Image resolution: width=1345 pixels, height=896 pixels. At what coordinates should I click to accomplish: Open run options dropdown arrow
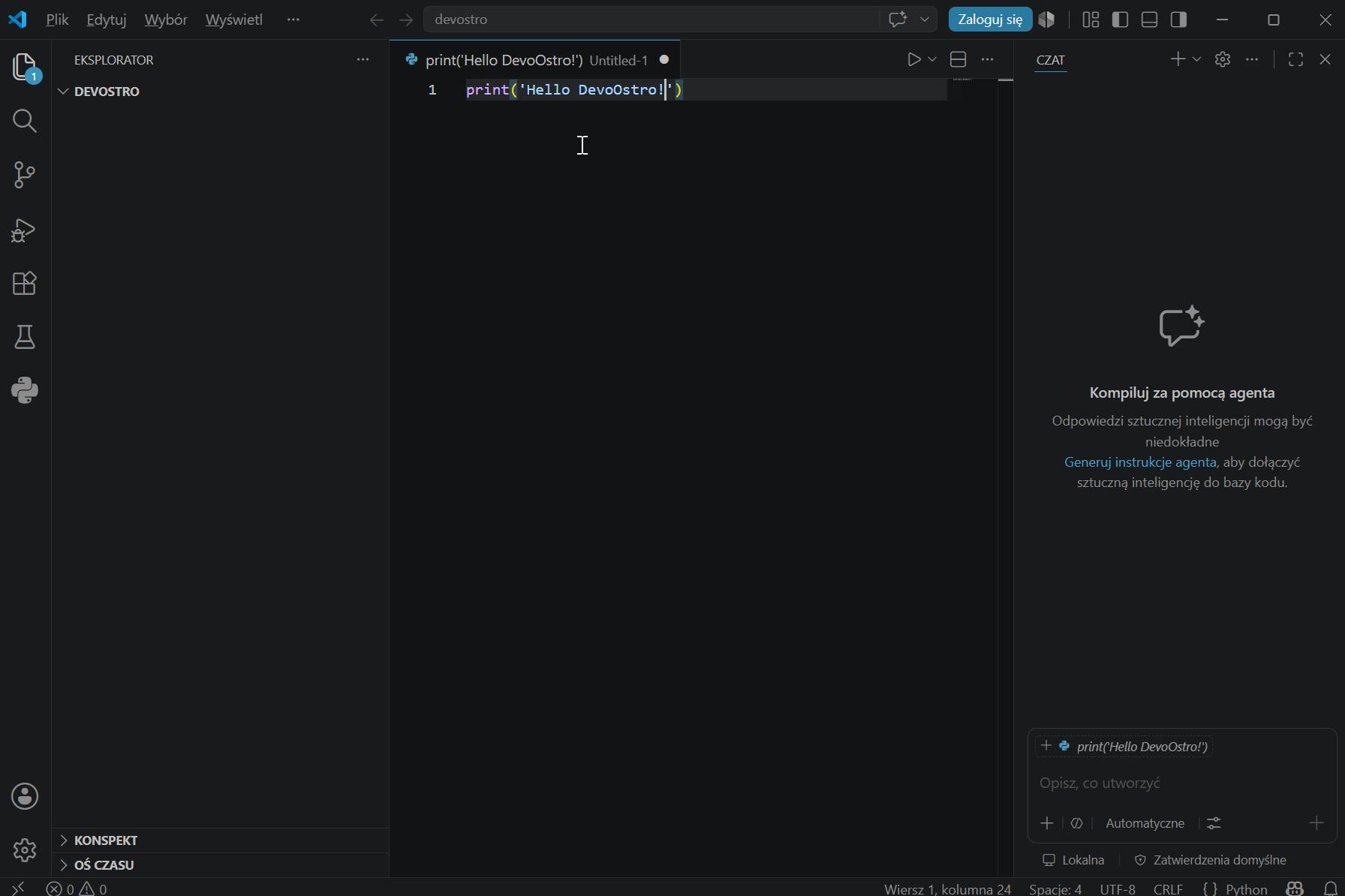point(932,59)
